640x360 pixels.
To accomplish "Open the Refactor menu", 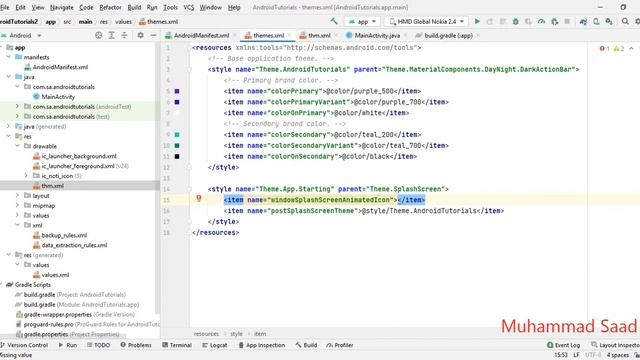I will 110,7.
